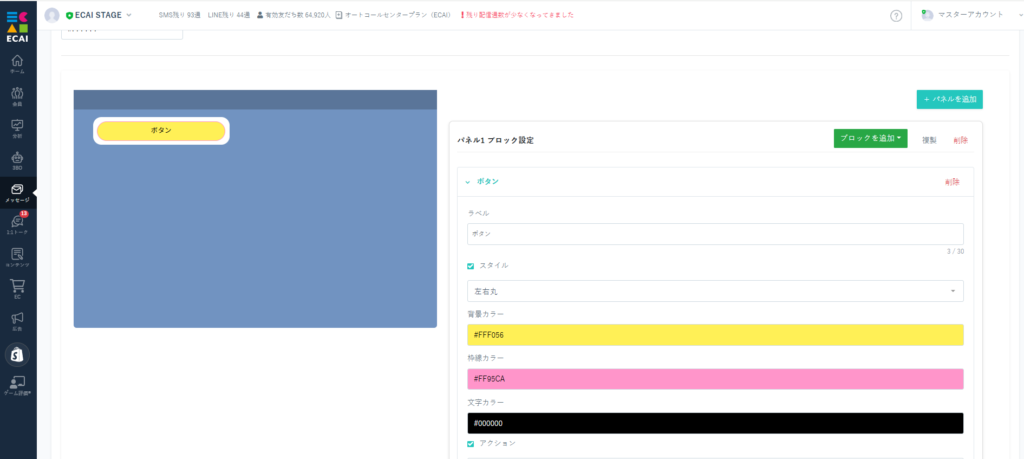Expand the ブロックを追加 dropdown button
The height and width of the screenshot is (459, 1024).
pyautogui.click(x=870, y=139)
